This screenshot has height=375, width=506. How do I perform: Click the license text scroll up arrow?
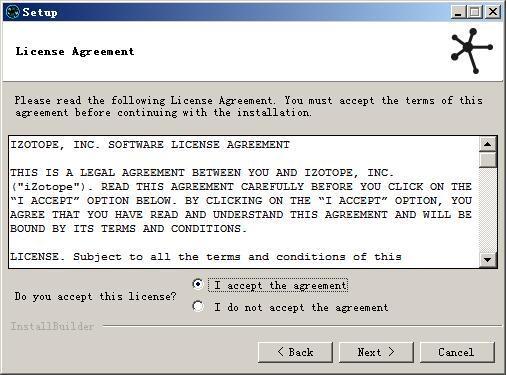point(487,144)
